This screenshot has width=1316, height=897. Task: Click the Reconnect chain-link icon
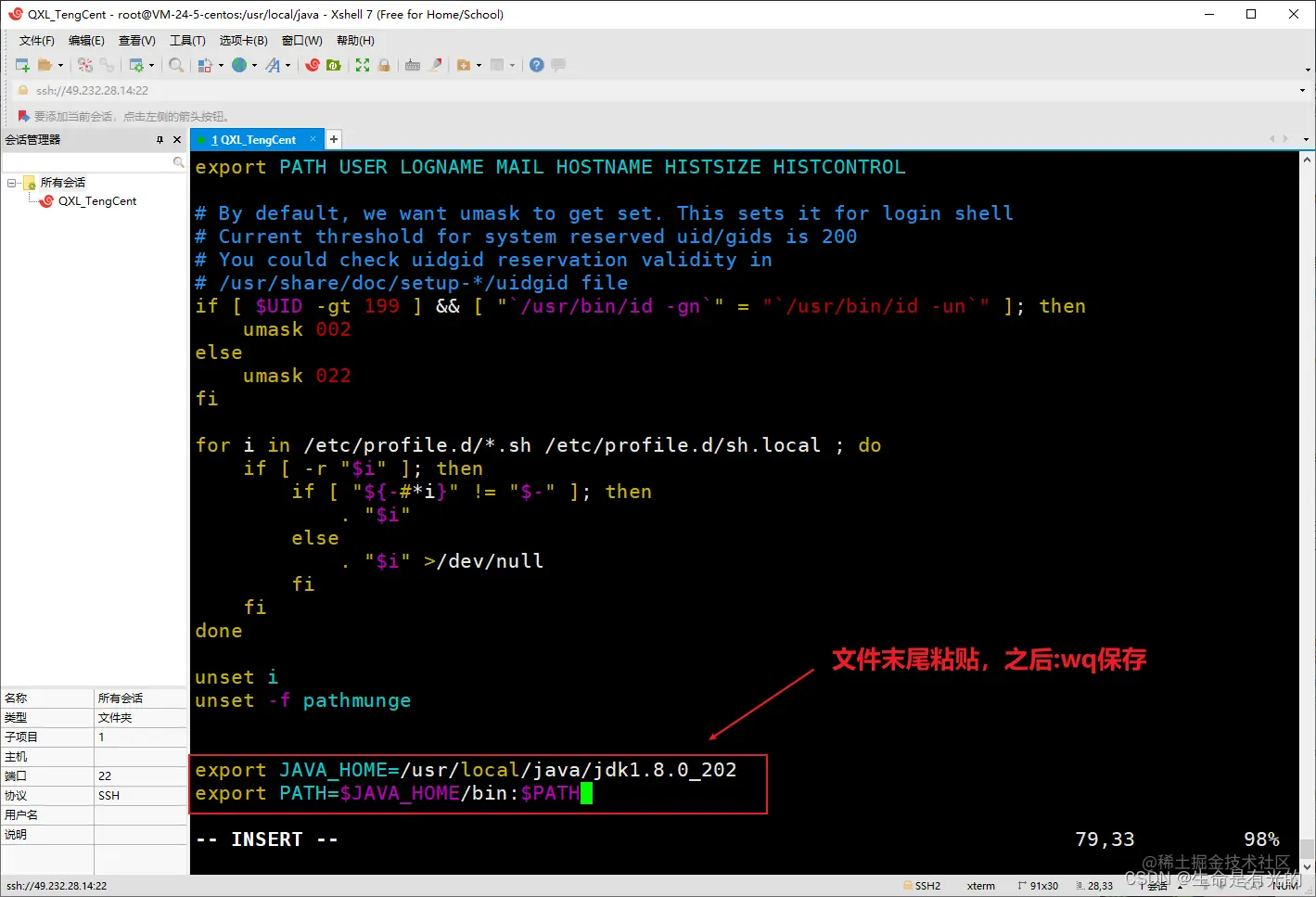coord(107,65)
